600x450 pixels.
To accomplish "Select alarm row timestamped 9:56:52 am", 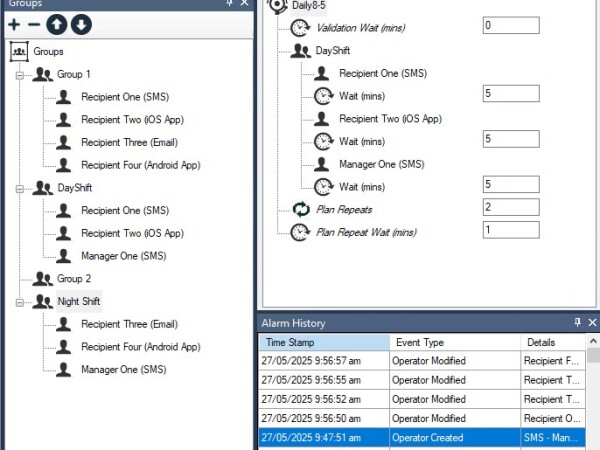I will click(422, 399).
